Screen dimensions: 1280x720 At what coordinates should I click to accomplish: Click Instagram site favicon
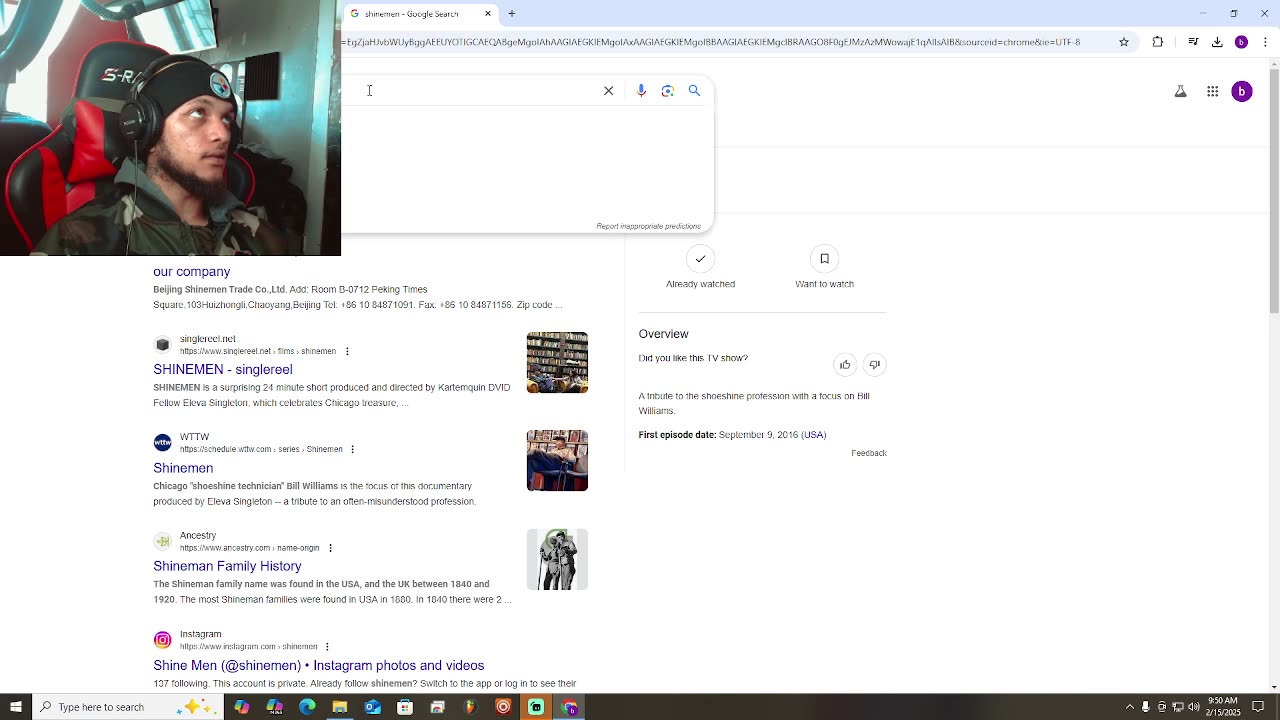pyautogui.click(x=162, y=640)
